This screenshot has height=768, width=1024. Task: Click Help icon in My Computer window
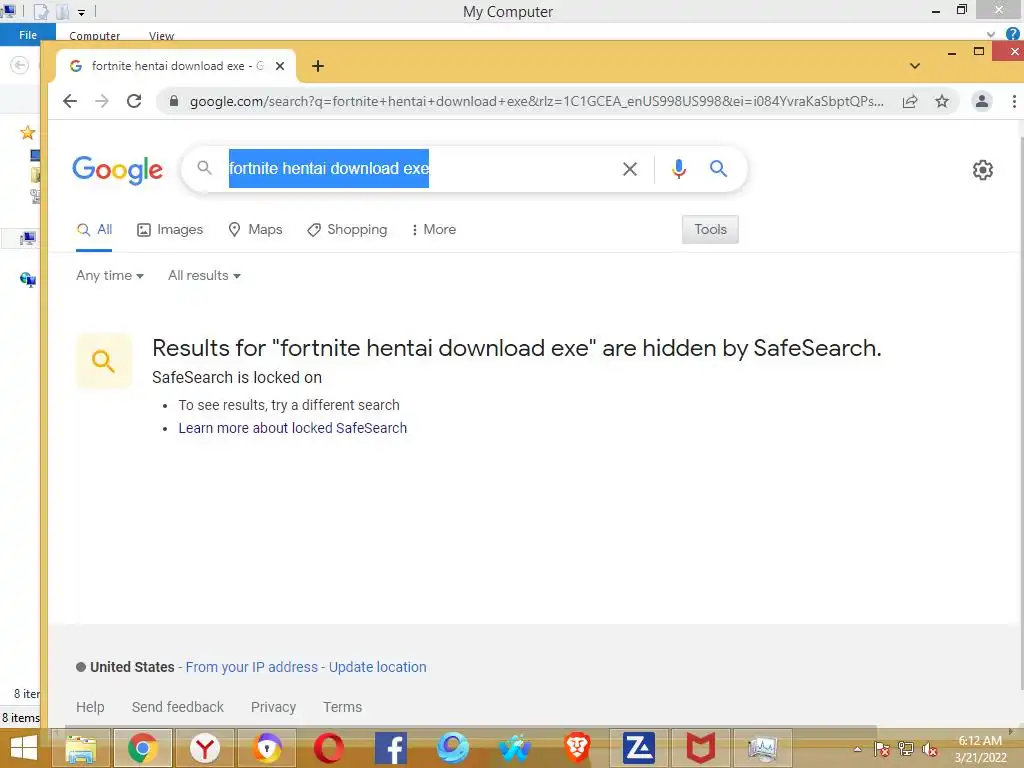point(1013,34)
